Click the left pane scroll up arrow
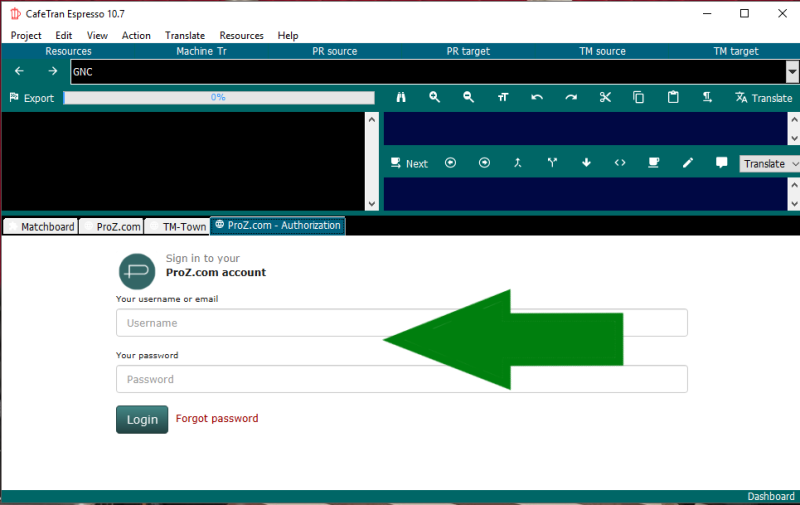 (x=371, y=120)
